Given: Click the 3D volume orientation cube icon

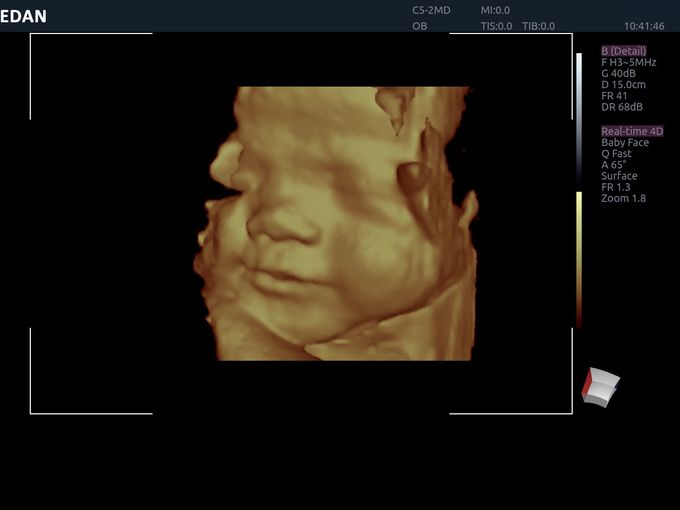Looking at the screenshot, I should coord(601,386).
